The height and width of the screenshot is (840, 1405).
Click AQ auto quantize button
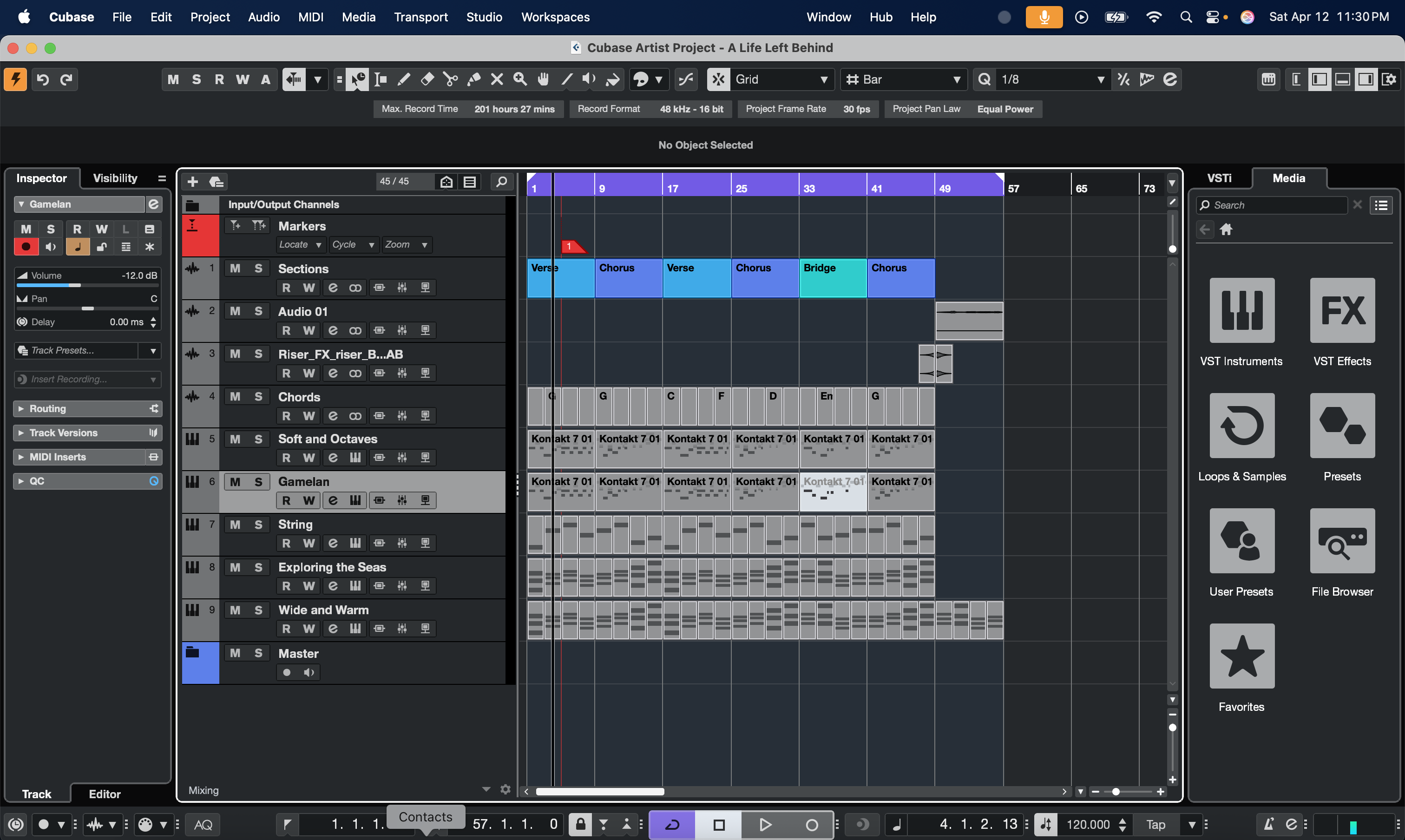(x=203, y=824)
